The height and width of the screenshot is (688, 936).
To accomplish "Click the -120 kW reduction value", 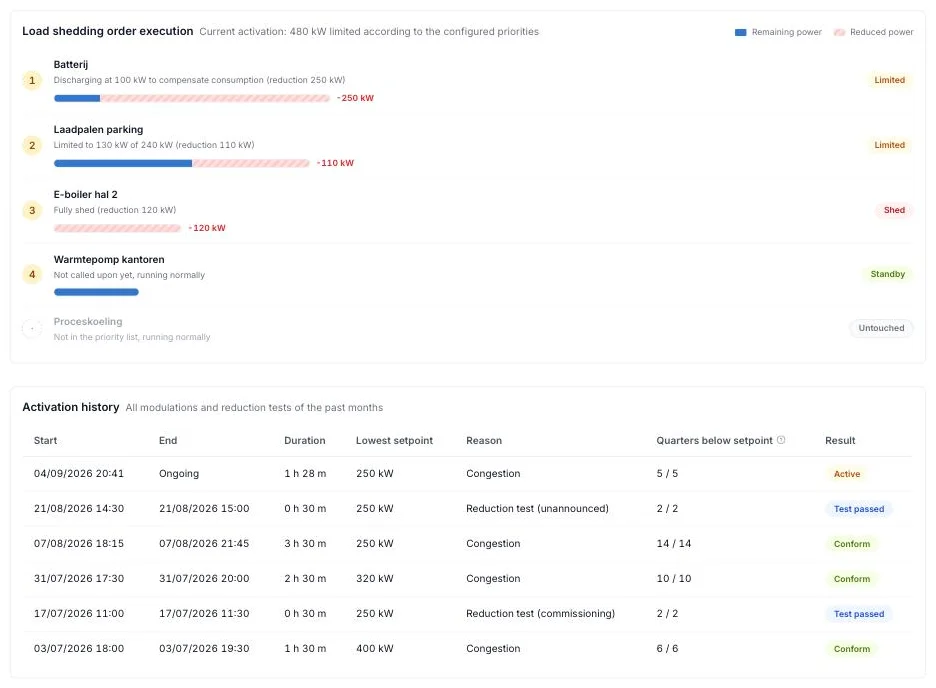I will [x=207, y=229].
